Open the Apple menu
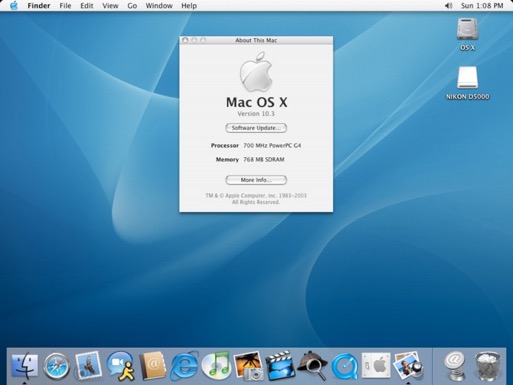This screenshot has height=385, width=513. point(14,6)
